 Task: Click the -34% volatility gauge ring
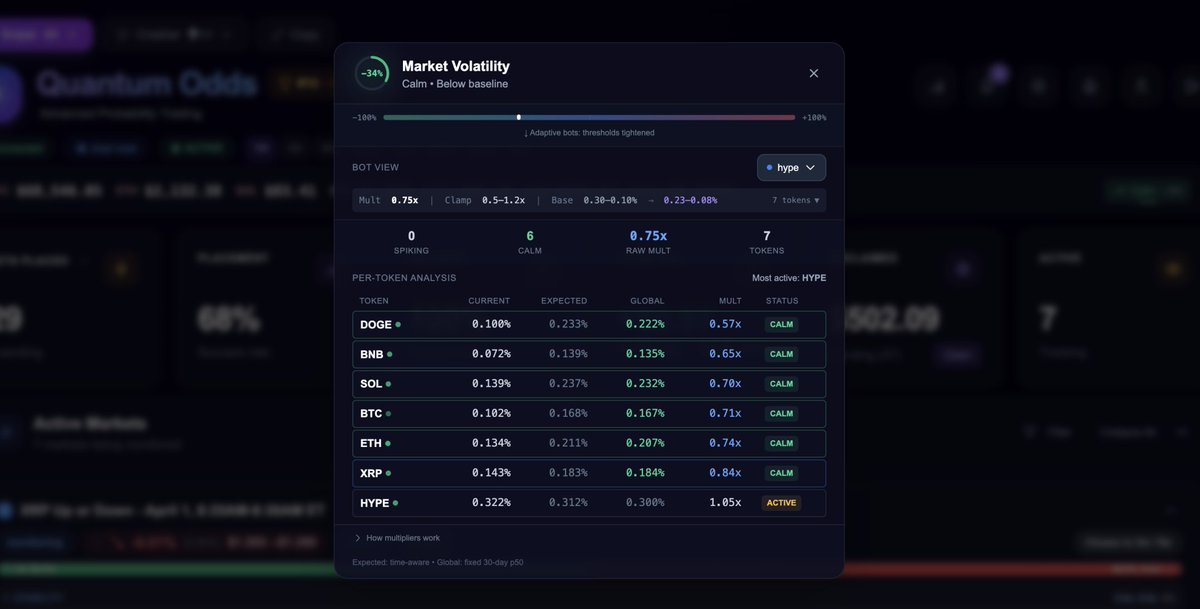tap(372, 73)
